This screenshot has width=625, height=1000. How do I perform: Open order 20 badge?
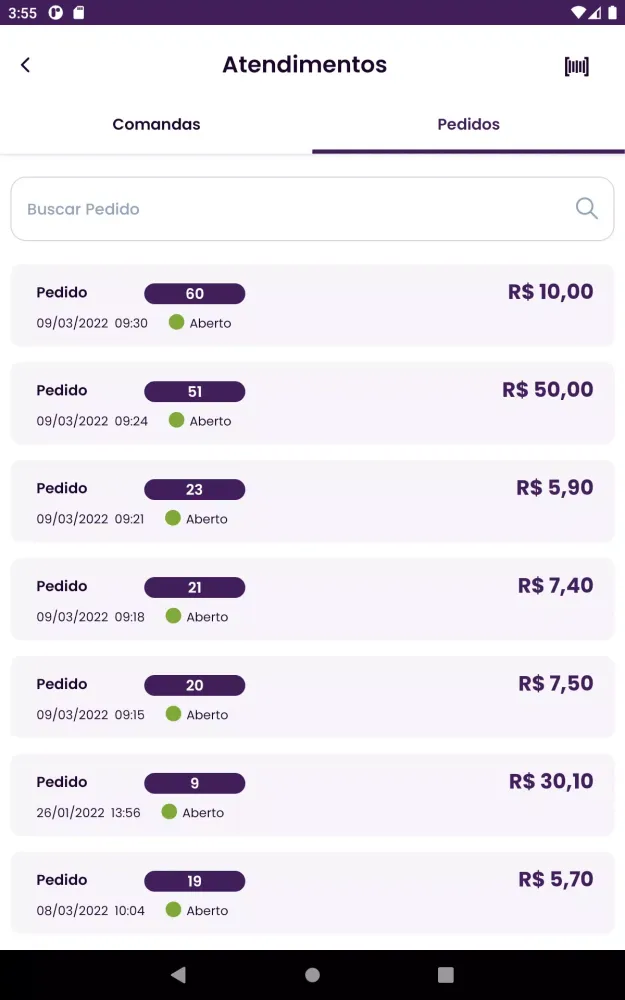[x=195, y=685]
